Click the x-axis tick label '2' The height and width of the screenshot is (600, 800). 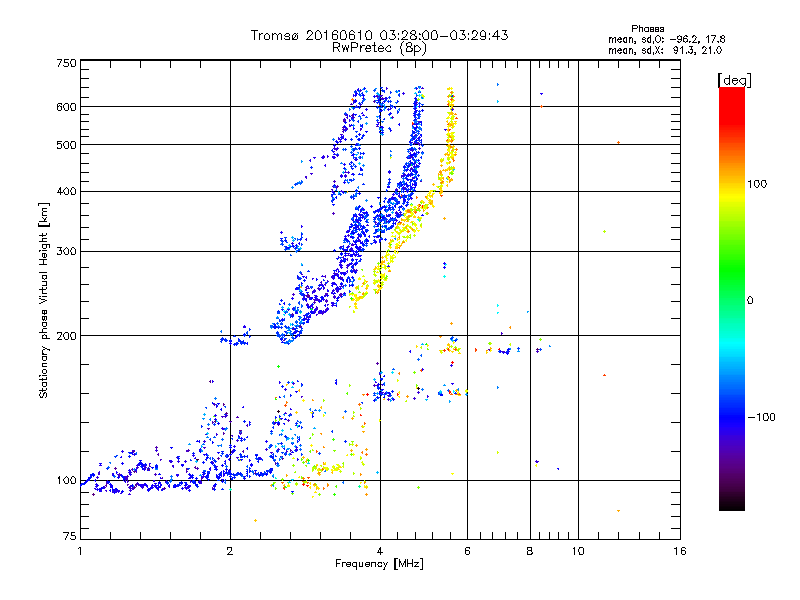230,551
